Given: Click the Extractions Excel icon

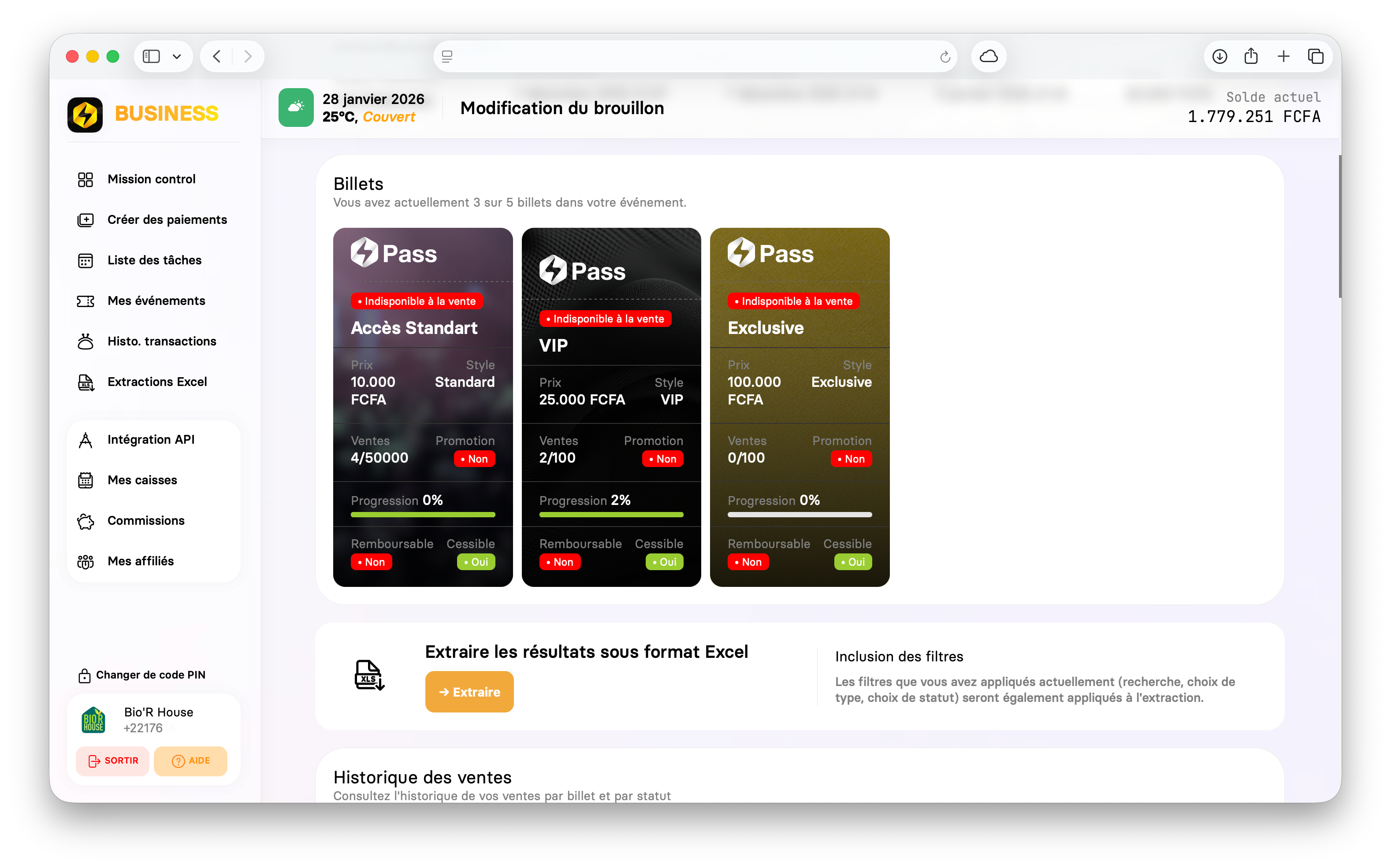Looking at the screenshot, I should [86, 382].
